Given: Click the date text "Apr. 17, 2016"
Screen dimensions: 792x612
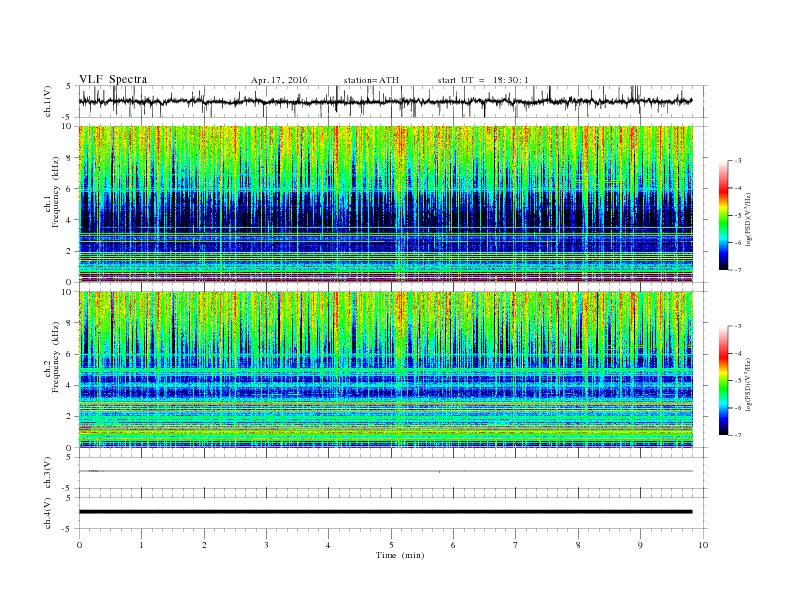Looking at the screenshot, I should click(279, 80).
